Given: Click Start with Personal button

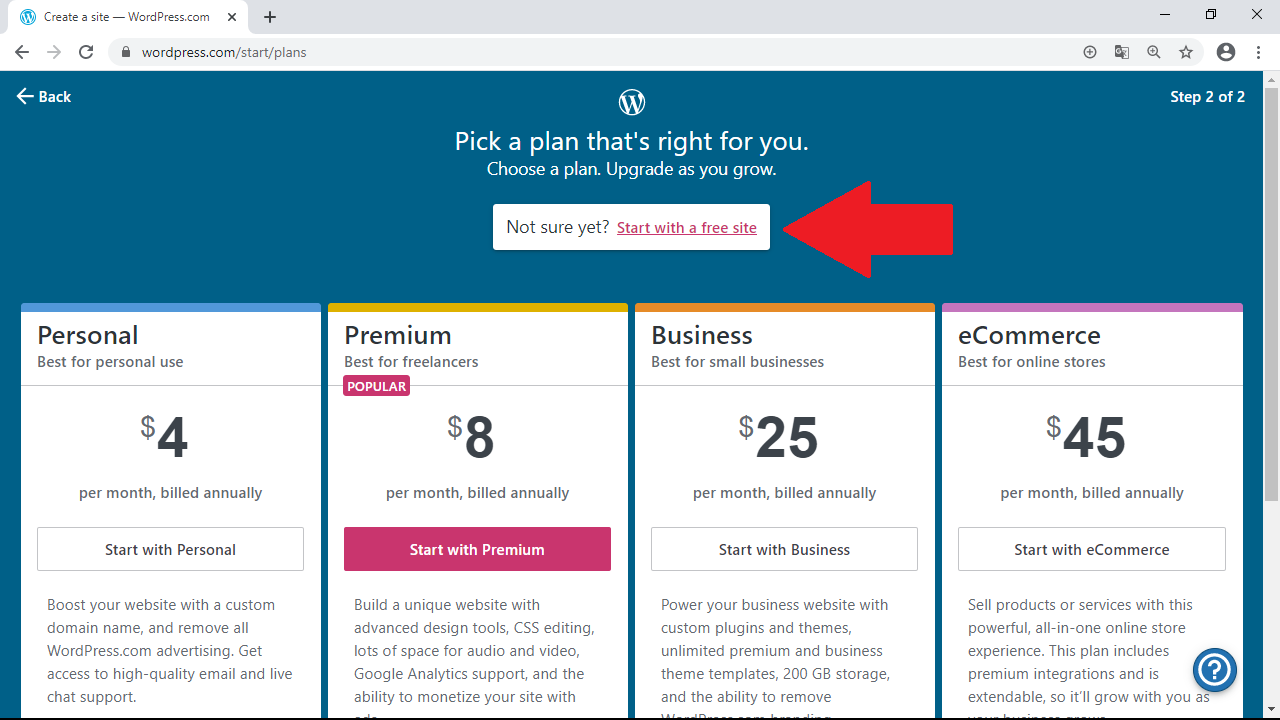Looking at the screenshot, I should 170,549.
